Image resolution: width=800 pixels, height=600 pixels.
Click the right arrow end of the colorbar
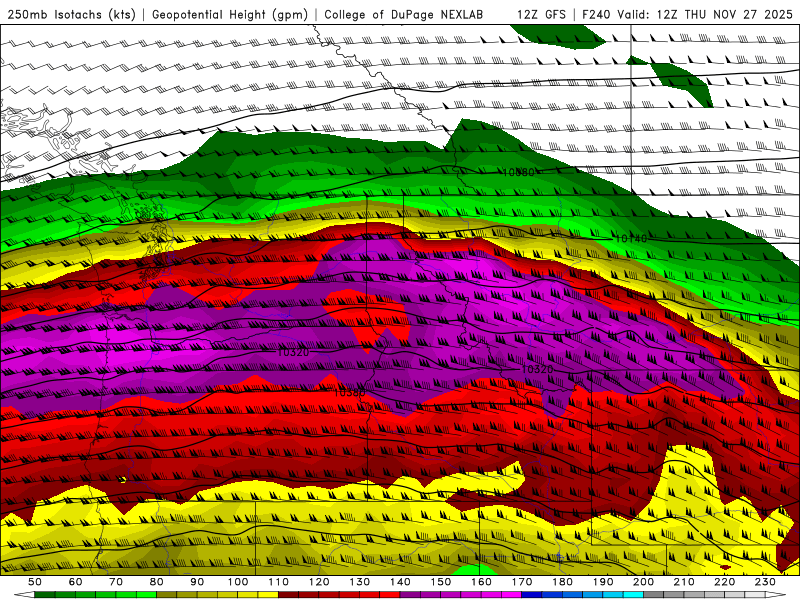pyautogui.click(x=776, y=594)
